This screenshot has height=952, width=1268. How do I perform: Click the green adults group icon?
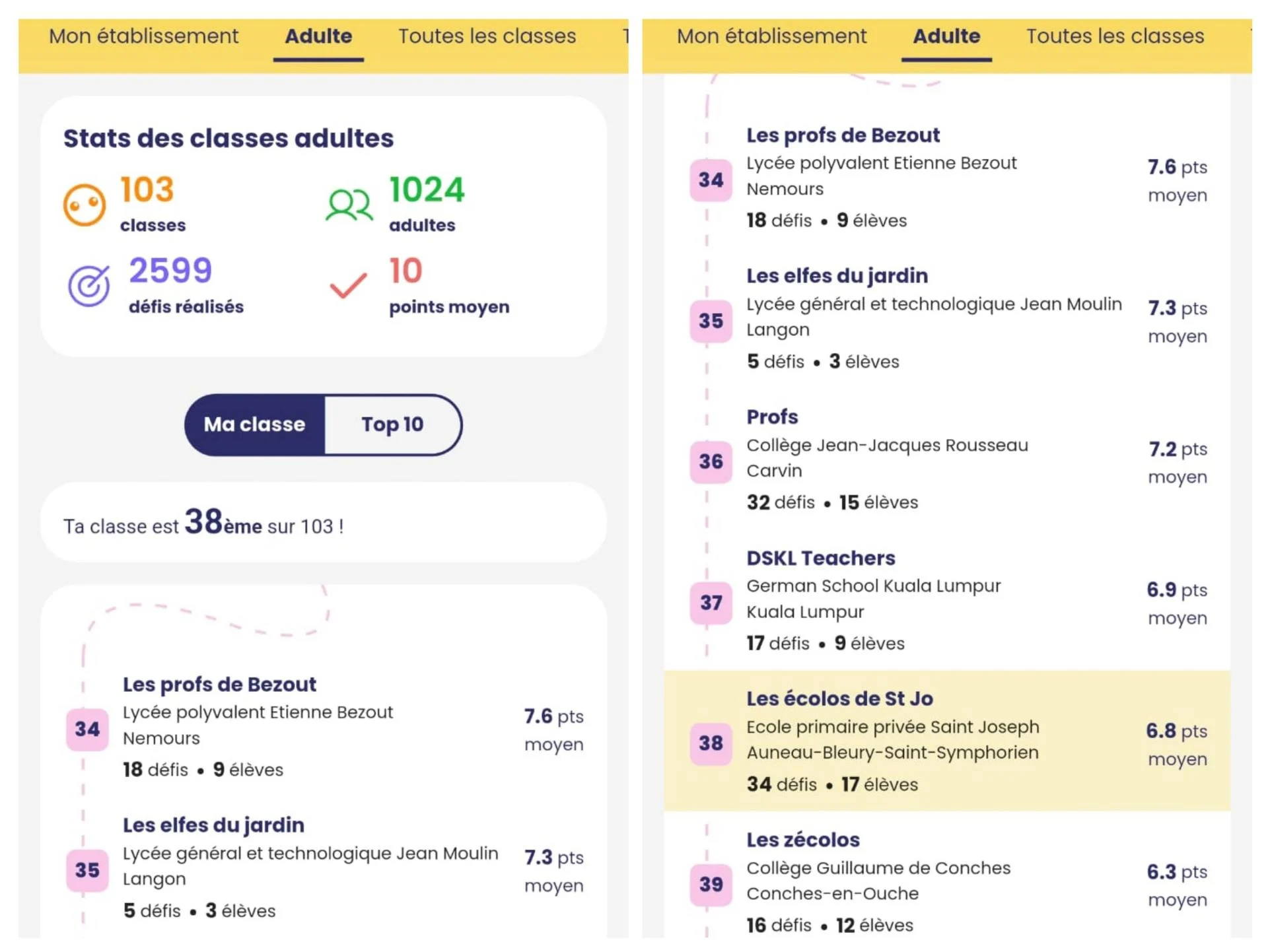click(349, 205)
